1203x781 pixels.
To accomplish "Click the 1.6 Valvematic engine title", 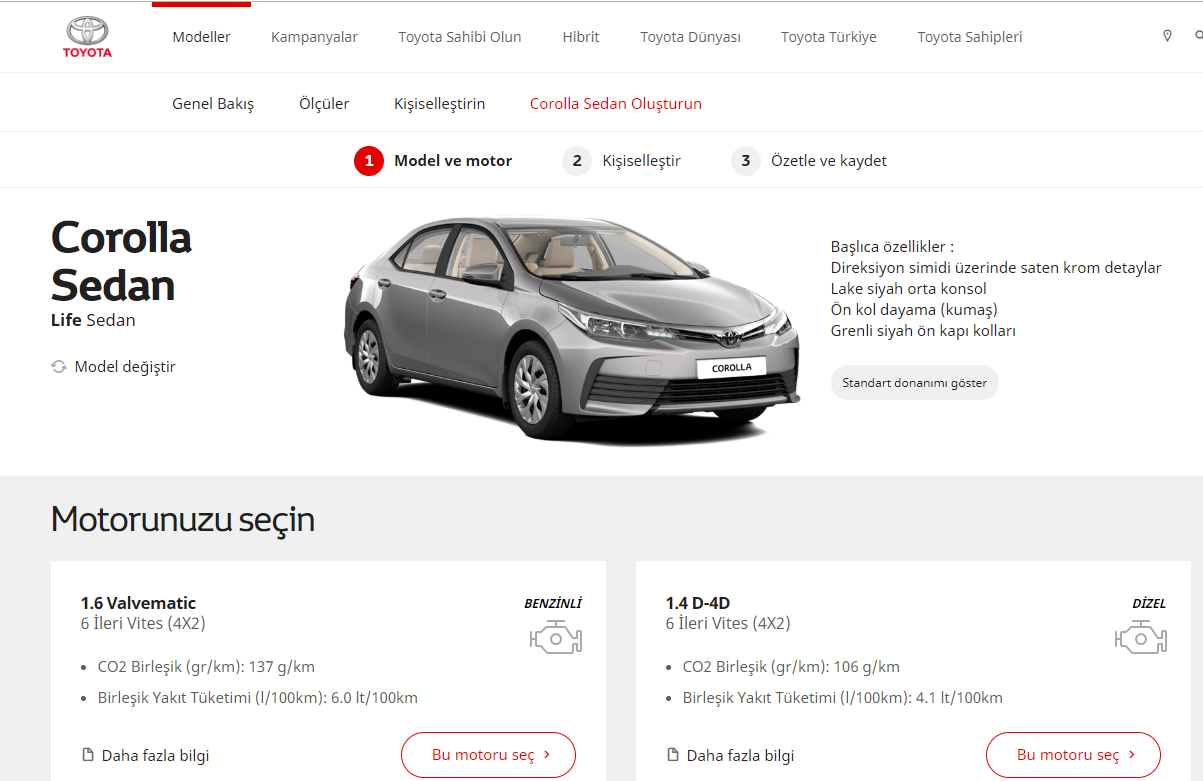I will click(138, 603).
